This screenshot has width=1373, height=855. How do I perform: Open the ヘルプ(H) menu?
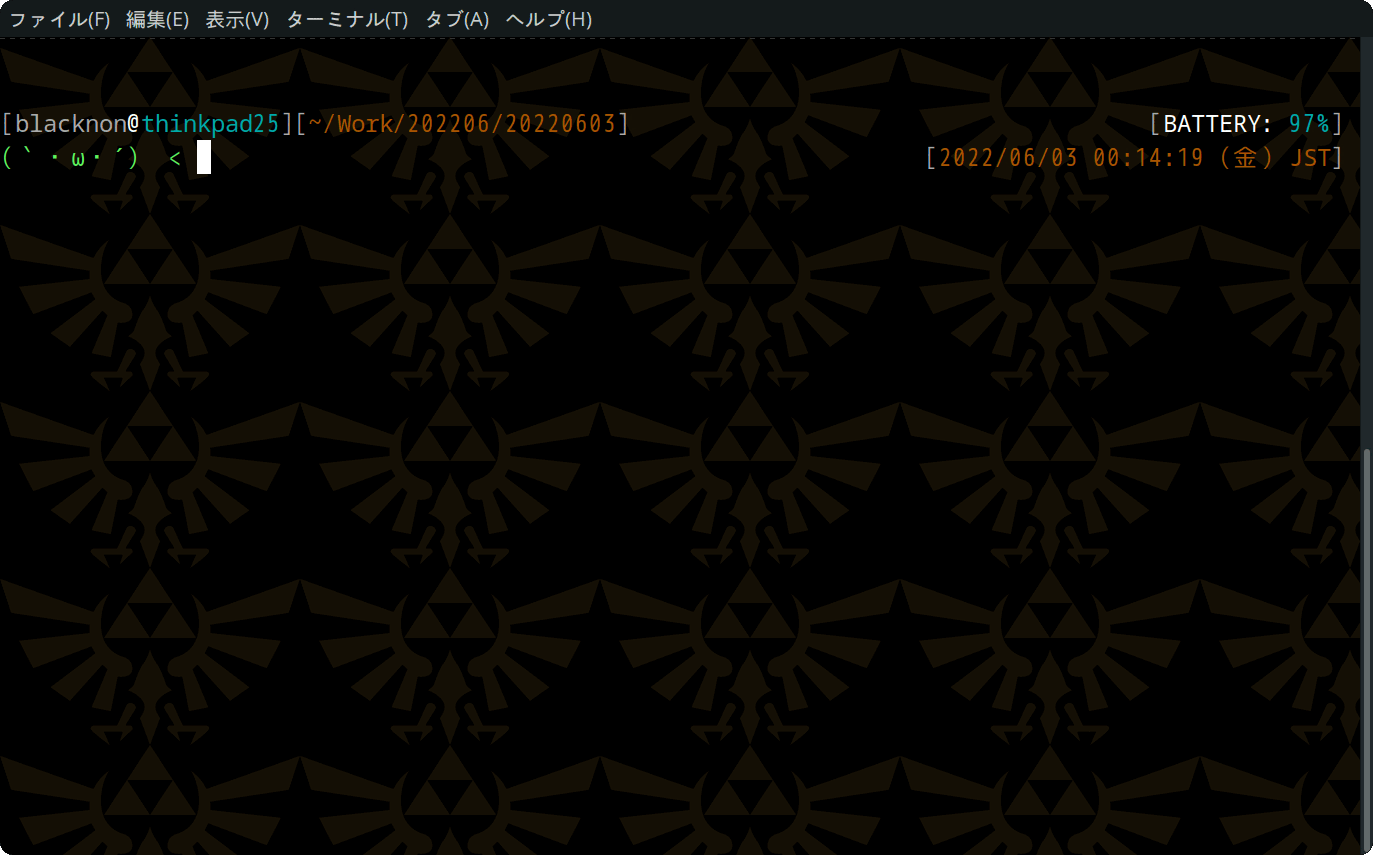pyautogui.click(x=548, y=19)
